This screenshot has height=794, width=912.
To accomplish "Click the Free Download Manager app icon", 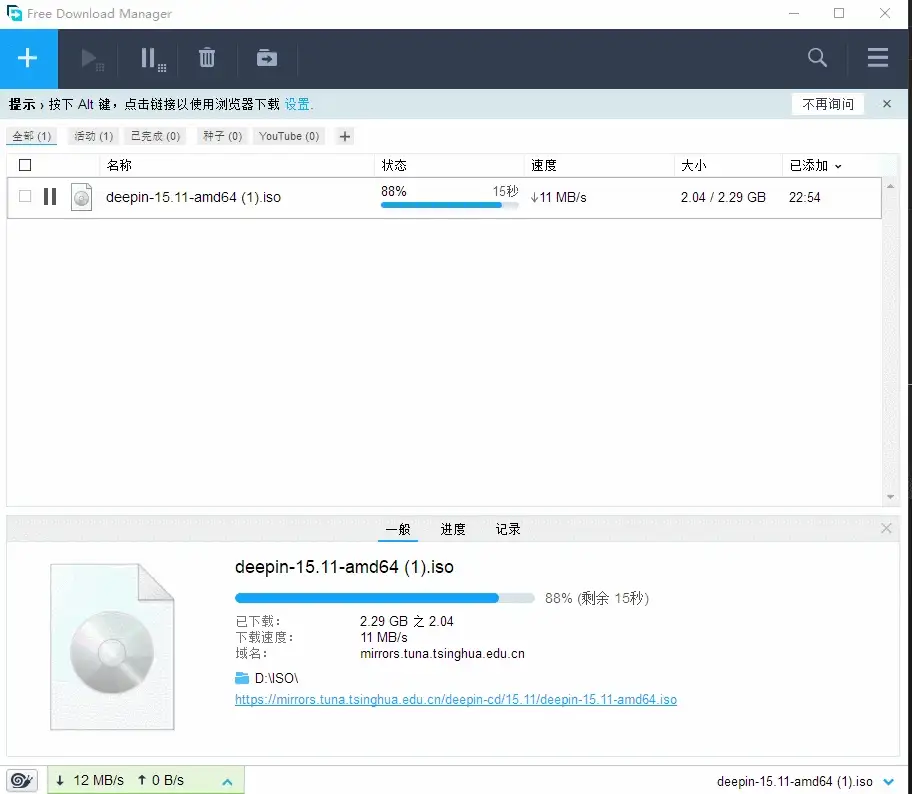I will tap(14, 13).
